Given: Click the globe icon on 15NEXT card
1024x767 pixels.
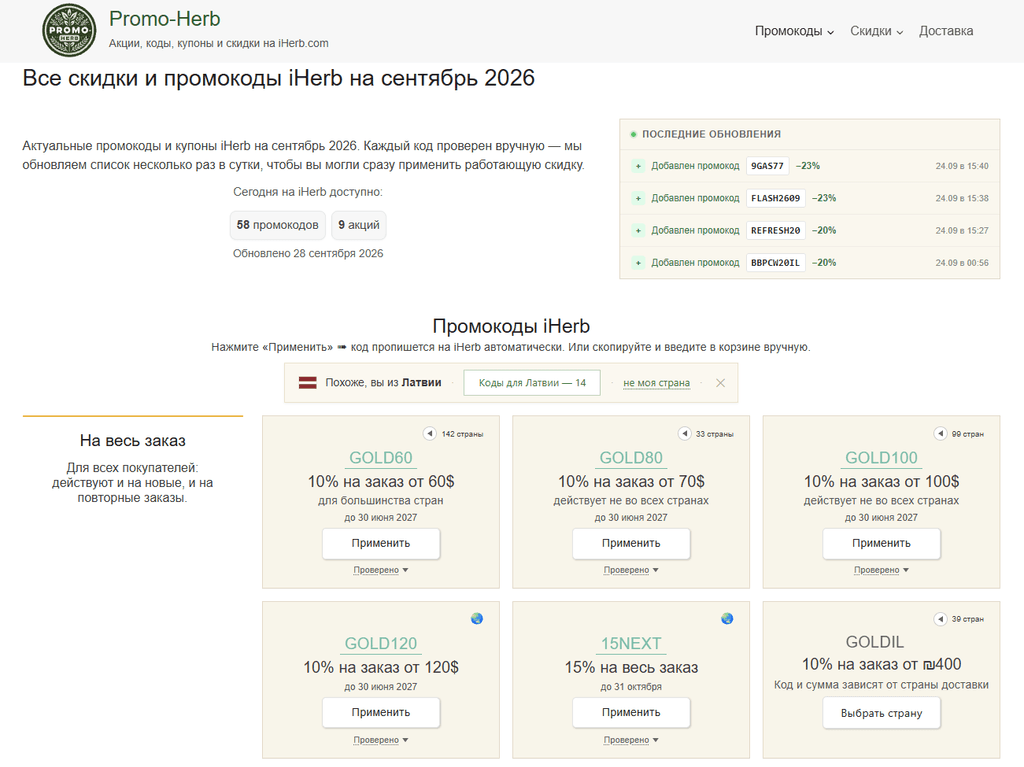Looking at the screenshot, I should [727, 618].
